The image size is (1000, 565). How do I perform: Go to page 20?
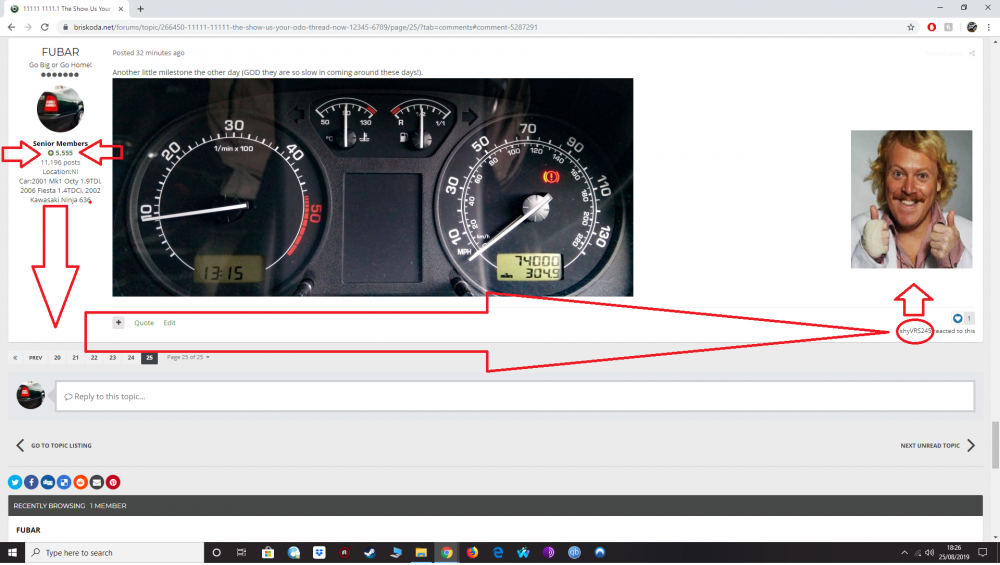click(x=57, y=358)
